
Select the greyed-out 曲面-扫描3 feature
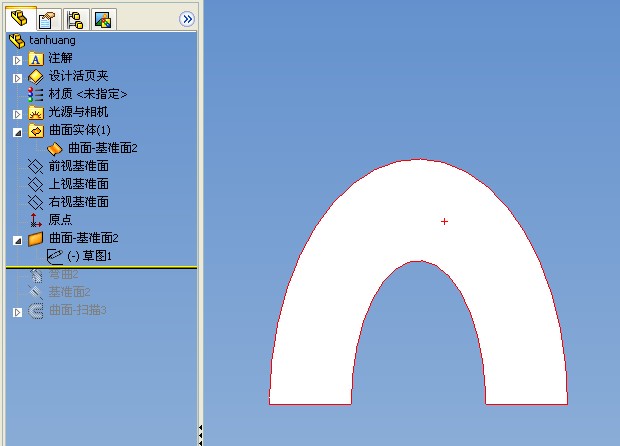[x=78, y=310]
